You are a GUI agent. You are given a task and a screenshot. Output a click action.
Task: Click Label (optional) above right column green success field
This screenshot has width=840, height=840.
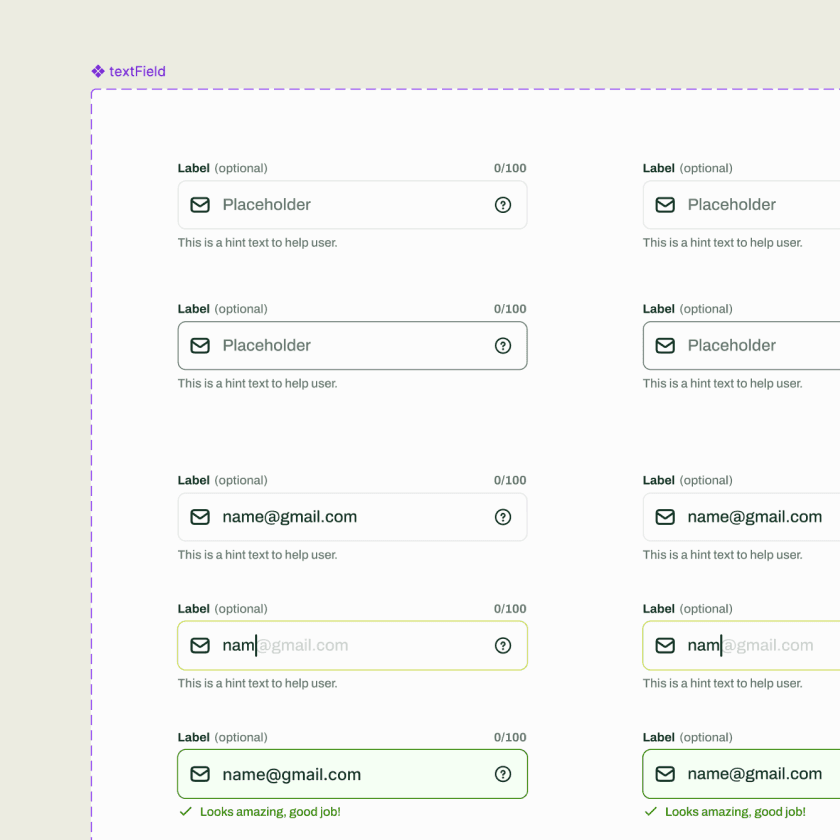[687, 738]
